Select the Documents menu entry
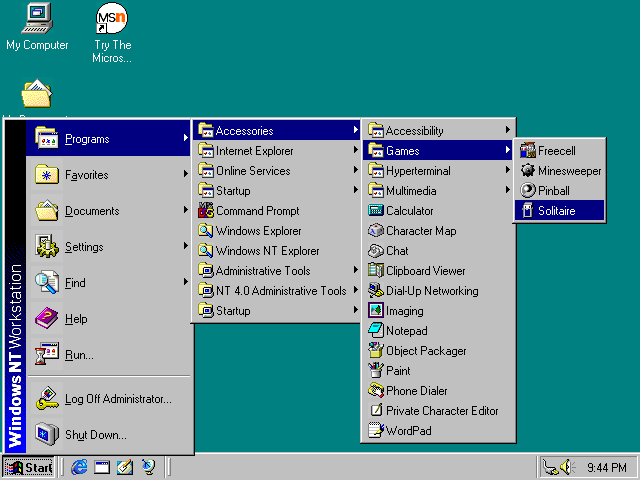This screenshot has height=480, width=640. pyautogui.click(x=109, y=211)
